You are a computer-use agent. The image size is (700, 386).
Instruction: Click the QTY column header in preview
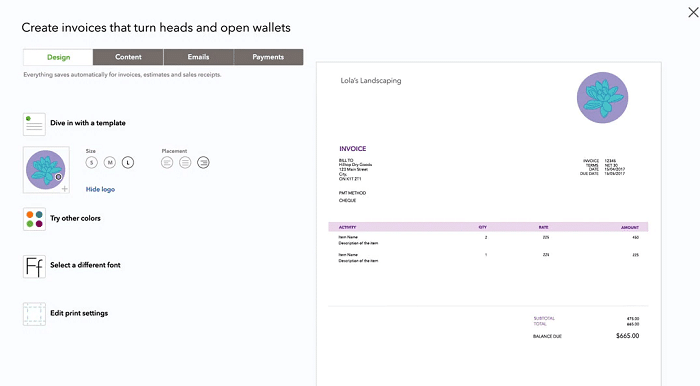(483, 227)
